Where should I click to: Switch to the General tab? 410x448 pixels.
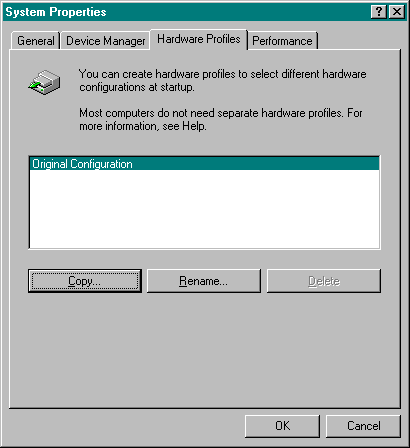click(x=35, y=41)
